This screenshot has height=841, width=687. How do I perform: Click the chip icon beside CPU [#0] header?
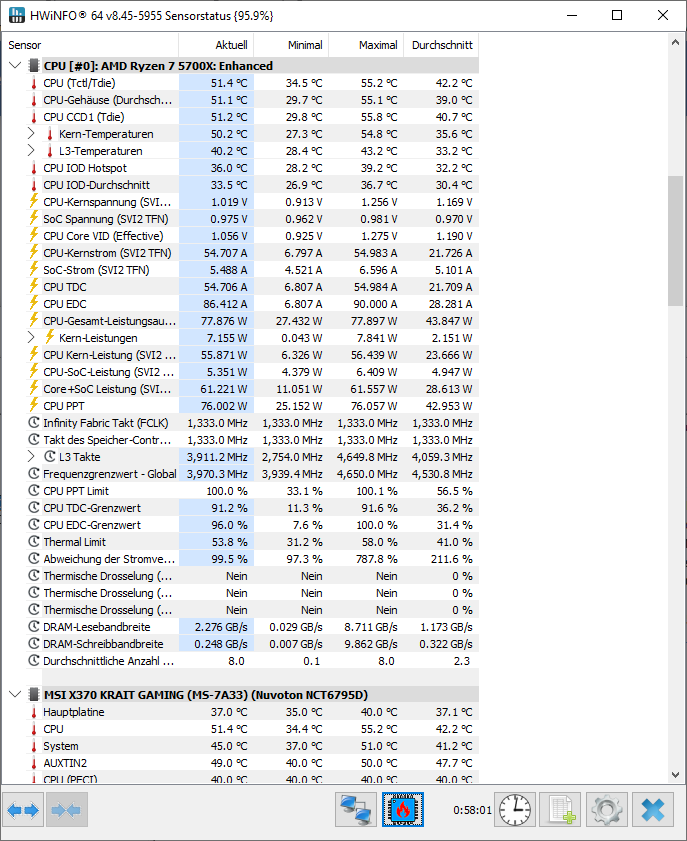[x=34, y=66]
